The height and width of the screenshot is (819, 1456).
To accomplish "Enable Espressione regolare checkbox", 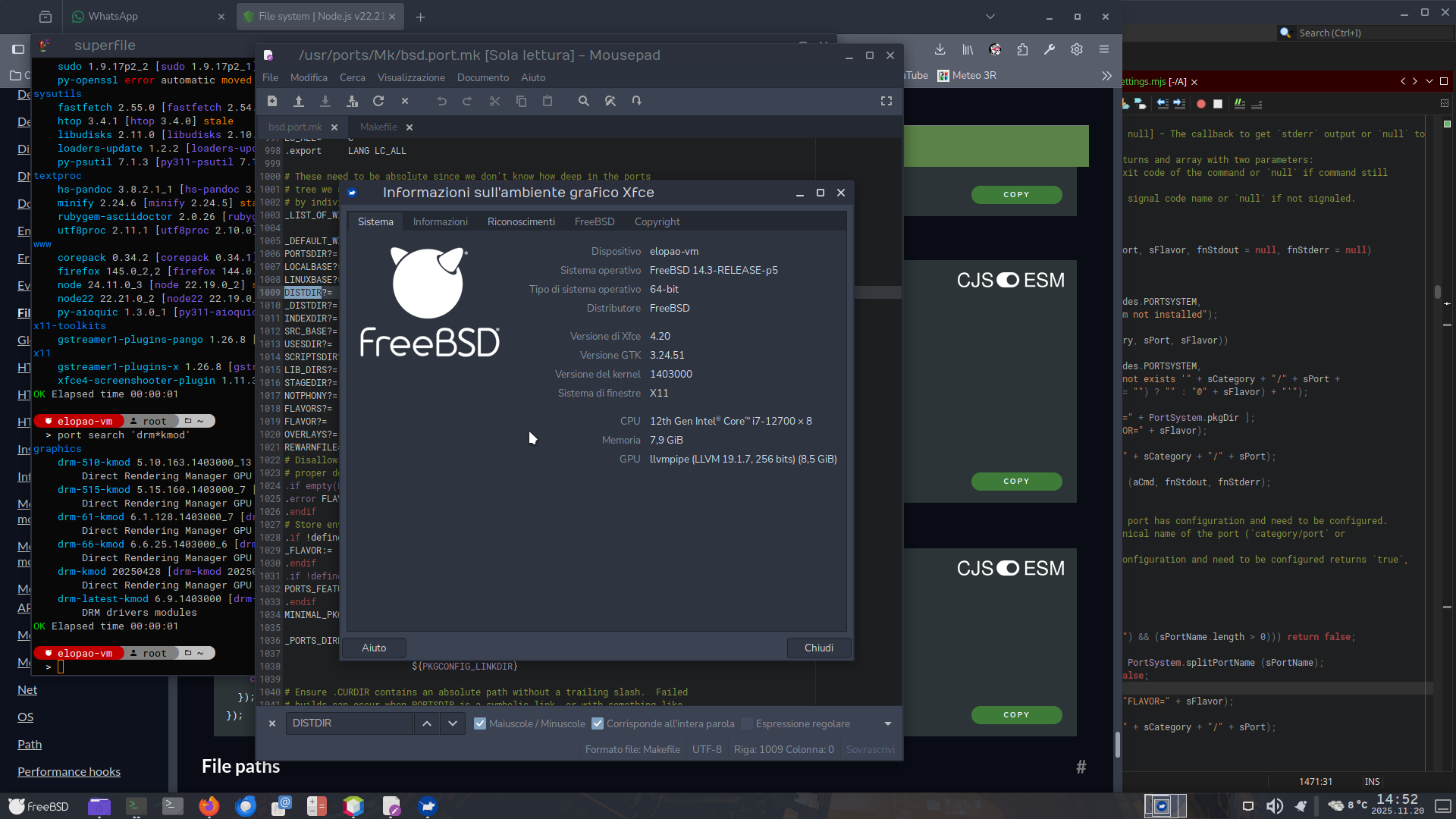I will pos(747,723).
